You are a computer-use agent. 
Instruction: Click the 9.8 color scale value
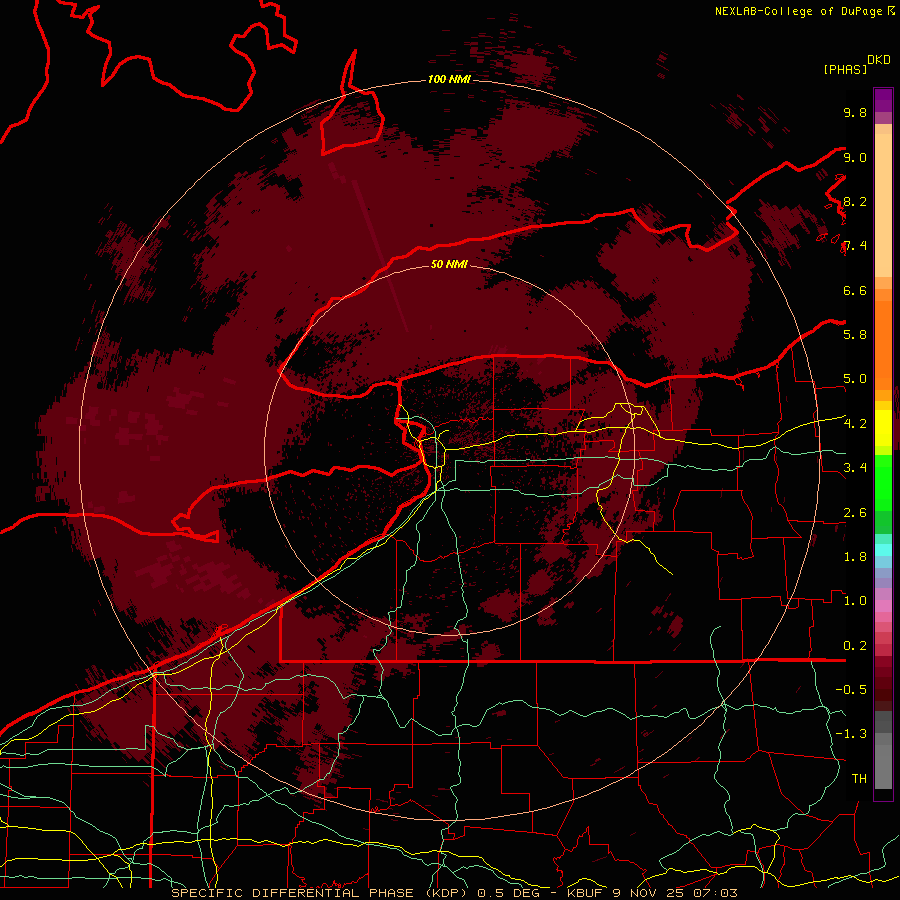(x=855, y=112)
